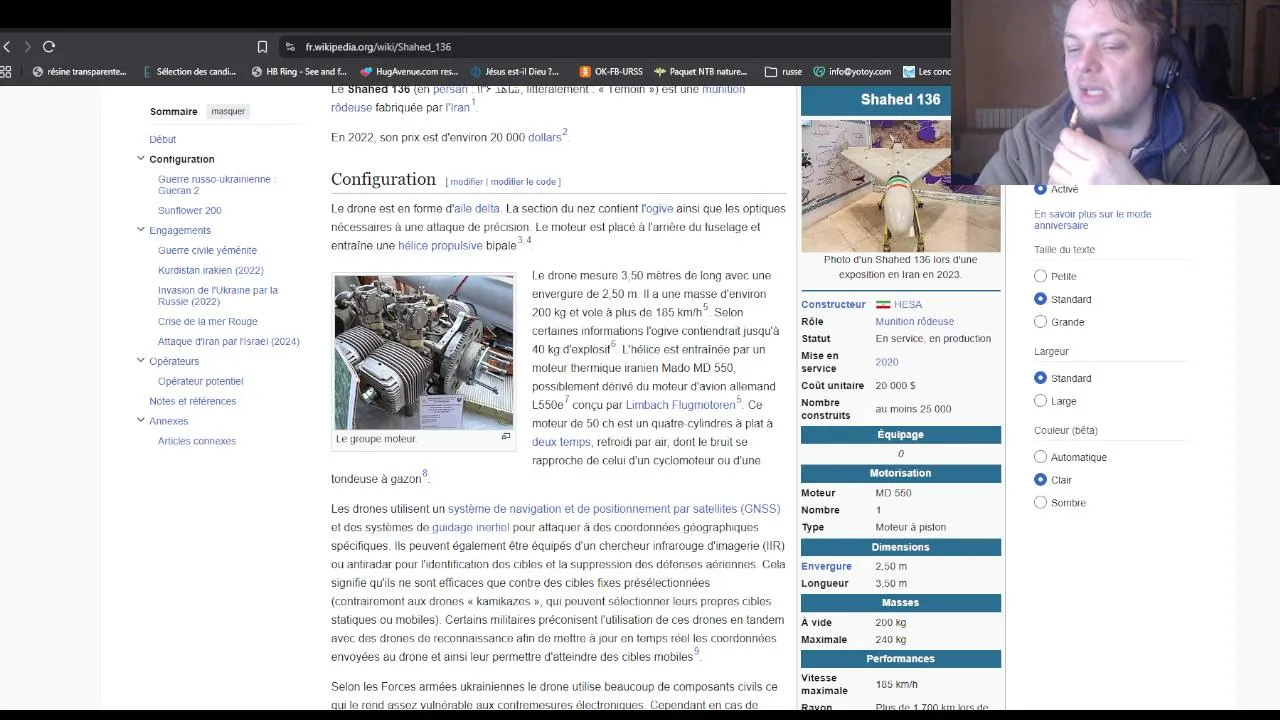The width and height of the screenshot is (1280, 720).
Task: Click 'modifier' next to Configuration heading
Action: click(467, 182)
